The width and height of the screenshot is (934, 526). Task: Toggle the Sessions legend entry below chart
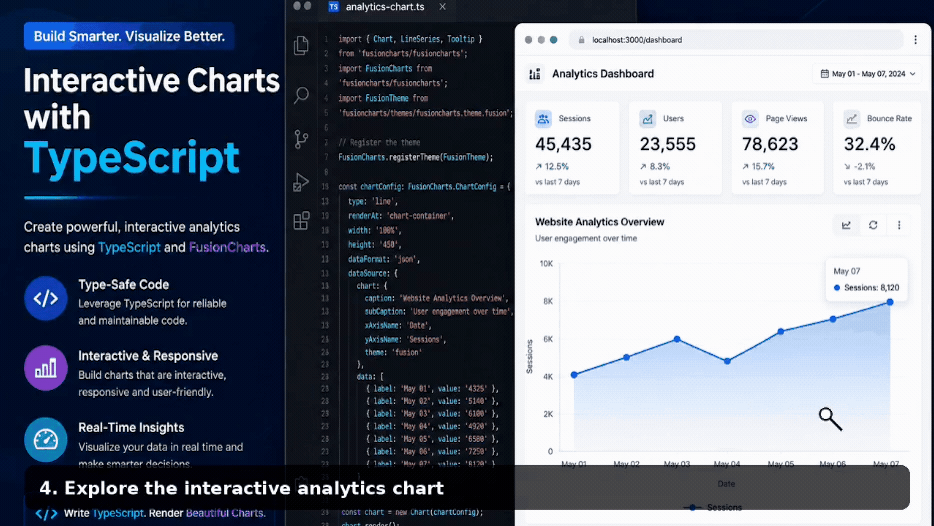click(712, 508)
